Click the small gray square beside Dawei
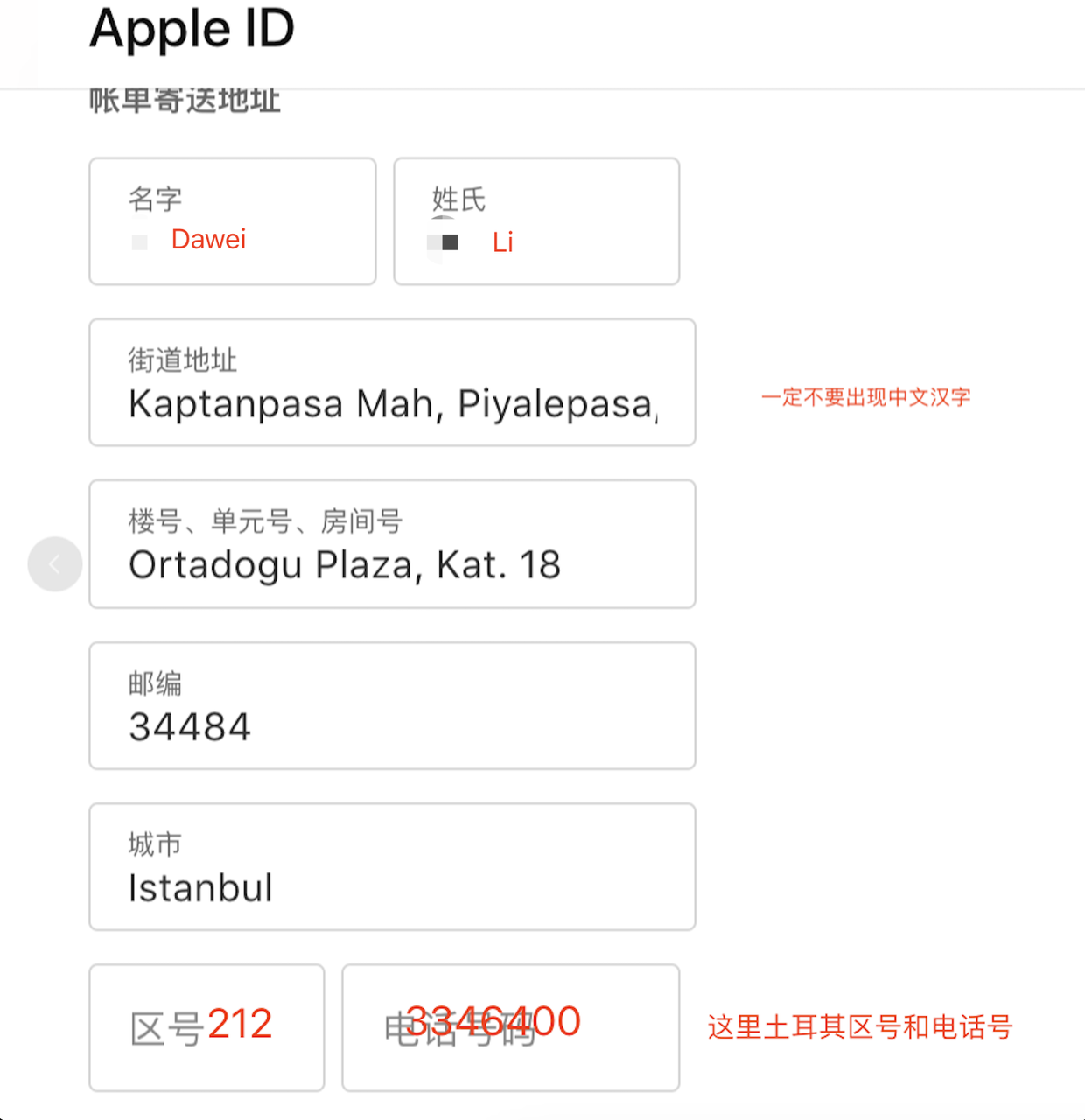 point(139,241)
